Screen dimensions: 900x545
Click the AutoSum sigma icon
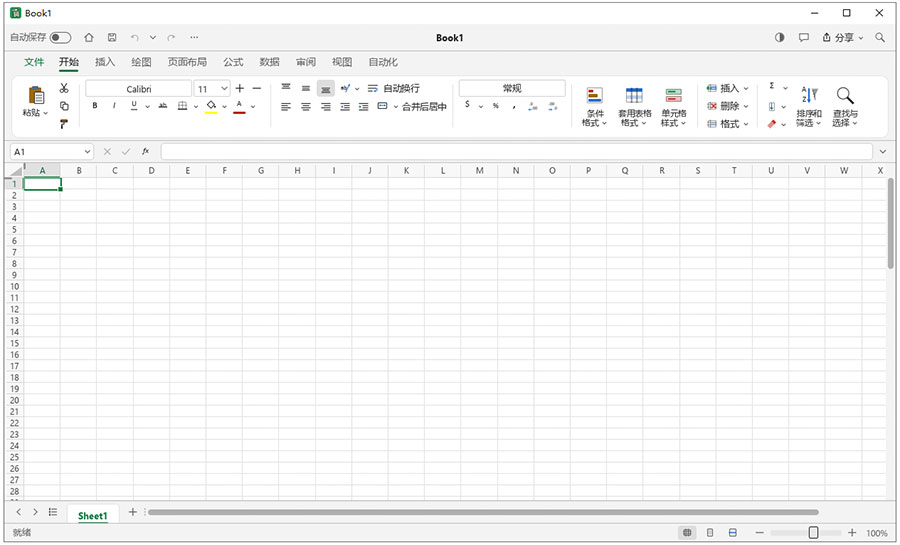pos(772,87)
